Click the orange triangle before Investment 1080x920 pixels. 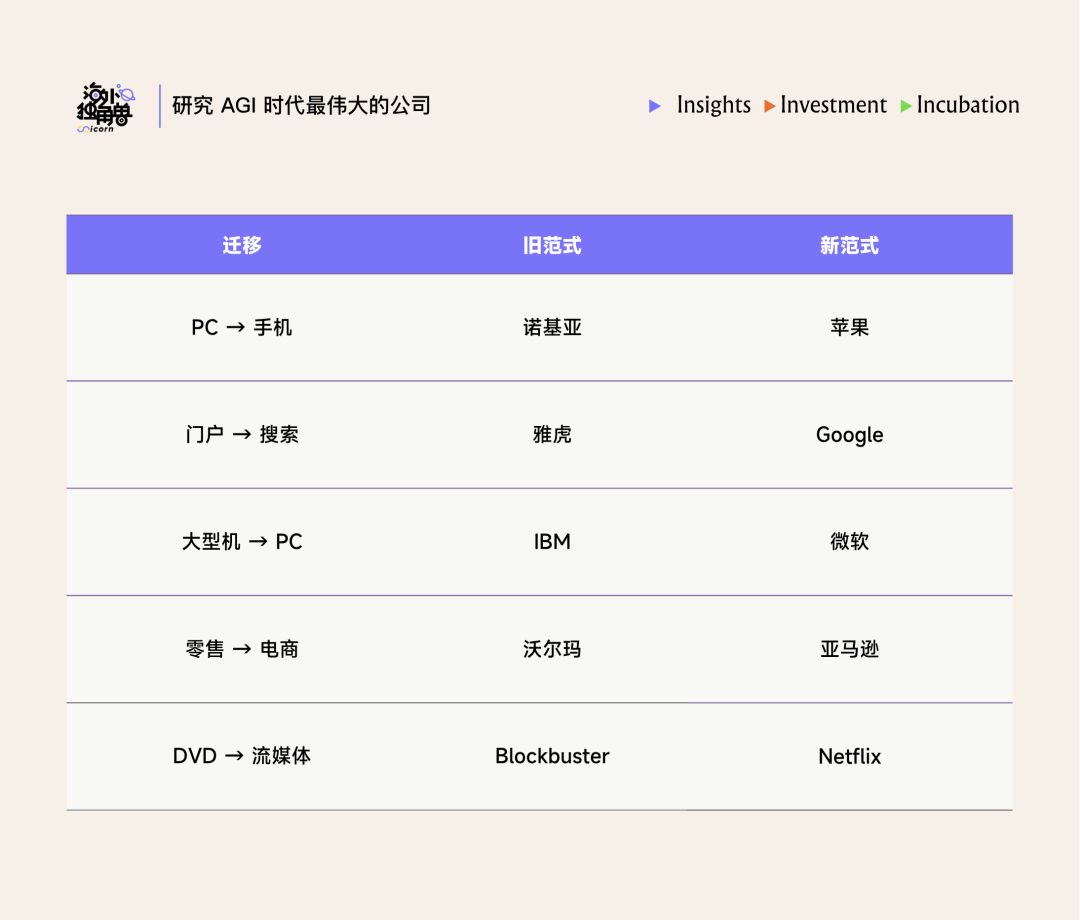(x=769, y=106)
